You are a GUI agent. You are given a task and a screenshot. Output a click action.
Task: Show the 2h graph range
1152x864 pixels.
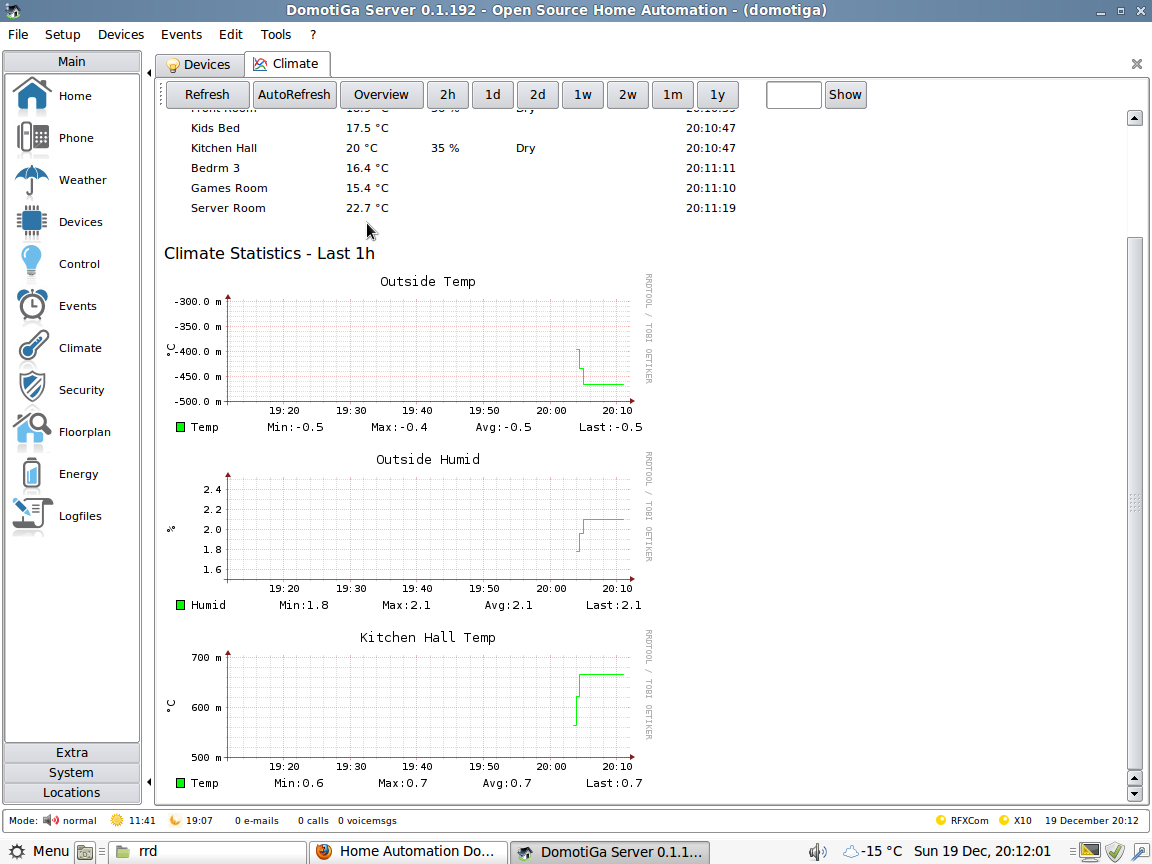(447, 95)
